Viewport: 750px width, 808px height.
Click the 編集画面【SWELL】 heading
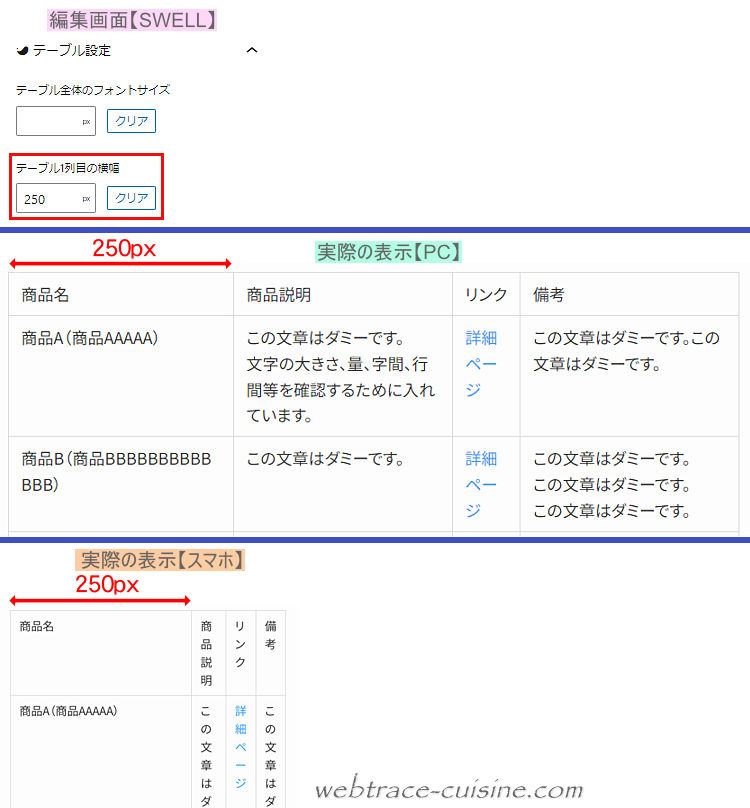[x=132, y=20]
